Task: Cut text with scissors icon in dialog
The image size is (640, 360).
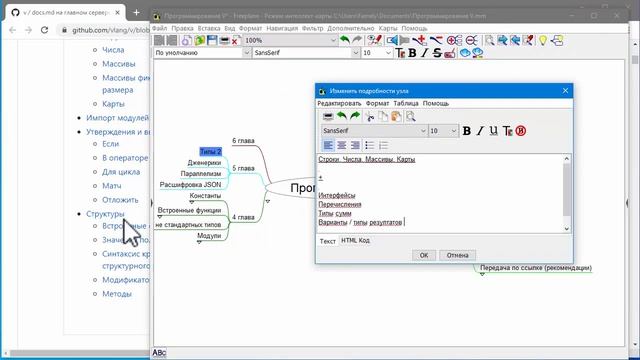Action: (x=370, y=117)
